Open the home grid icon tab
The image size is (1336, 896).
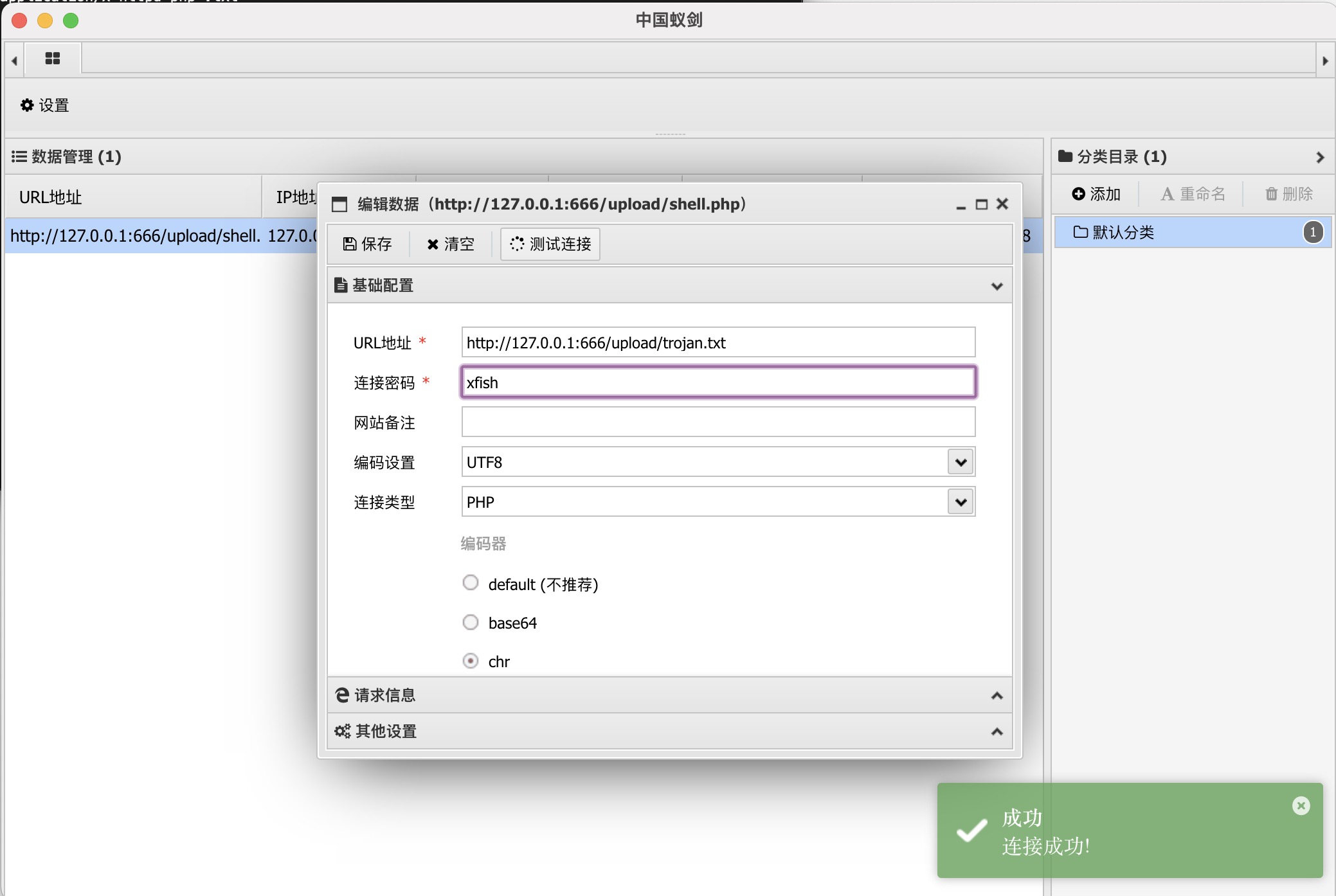tap(53, 58)
